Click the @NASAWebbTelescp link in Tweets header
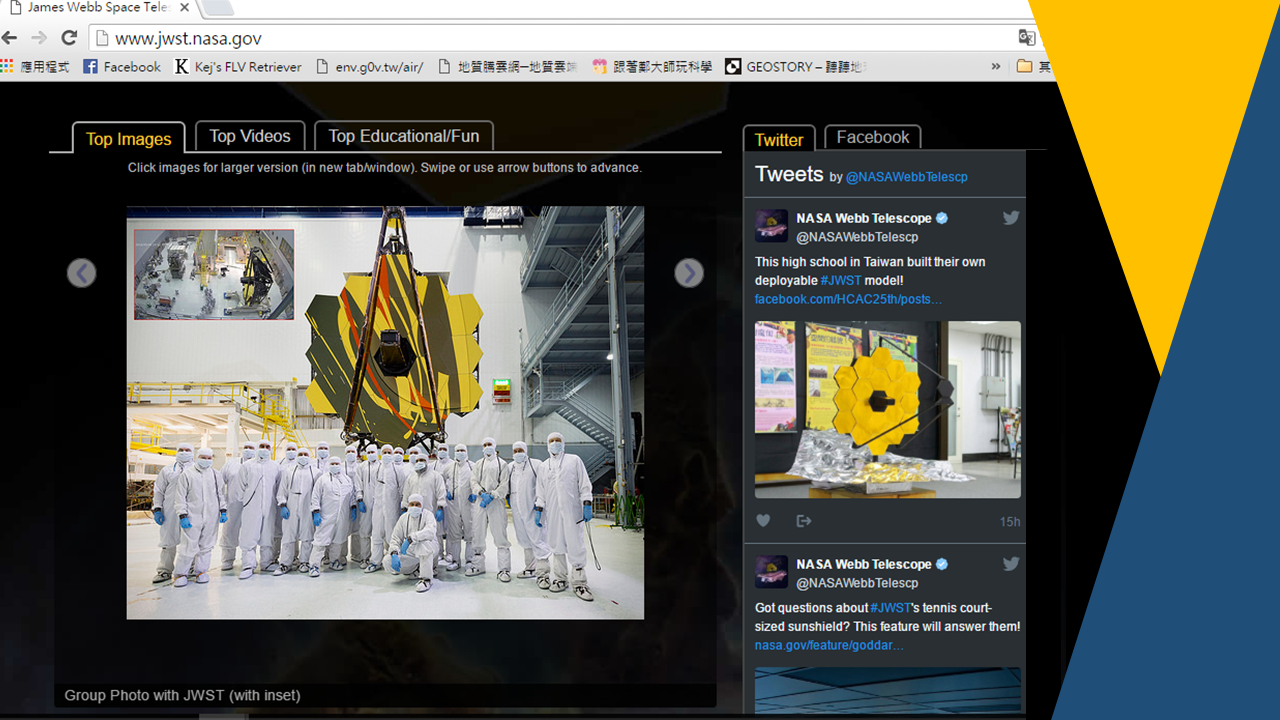1280x720 pixels. 907,177
